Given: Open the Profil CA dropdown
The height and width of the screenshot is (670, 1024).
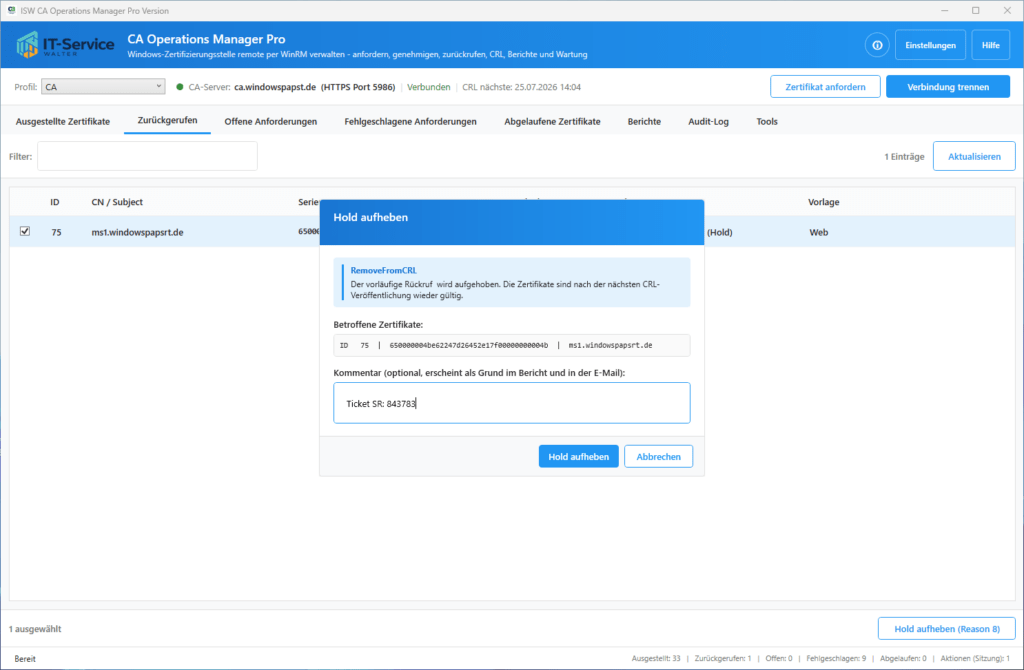Looking at the screenshot, I should [103, 86].
